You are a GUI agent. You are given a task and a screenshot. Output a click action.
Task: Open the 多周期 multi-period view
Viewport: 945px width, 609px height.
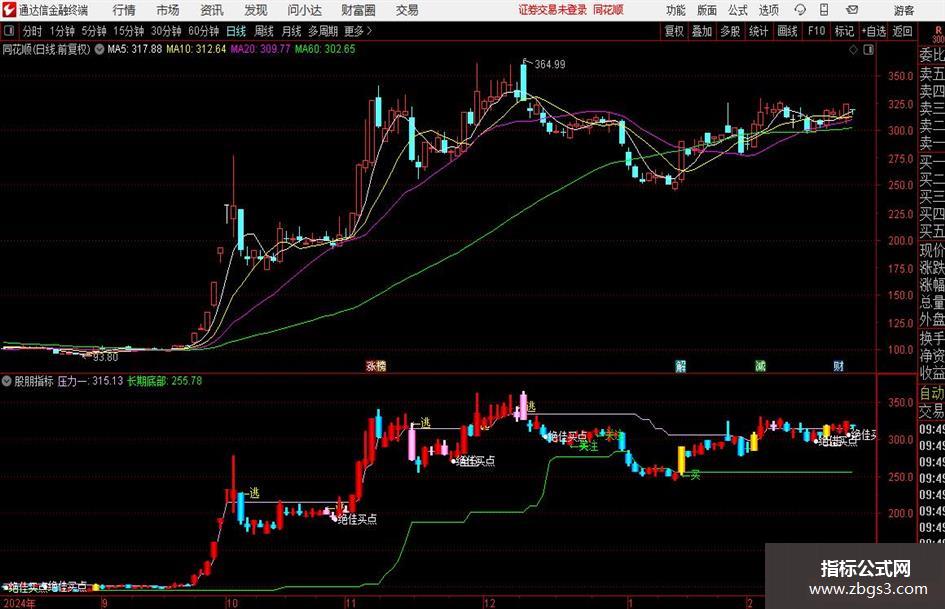pos(323,31)
